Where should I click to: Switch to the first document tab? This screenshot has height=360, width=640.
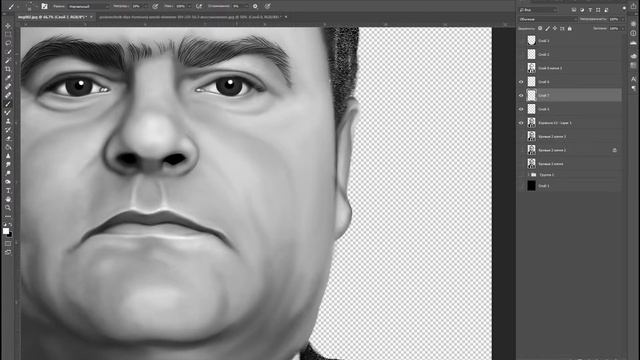pos(52,17)
